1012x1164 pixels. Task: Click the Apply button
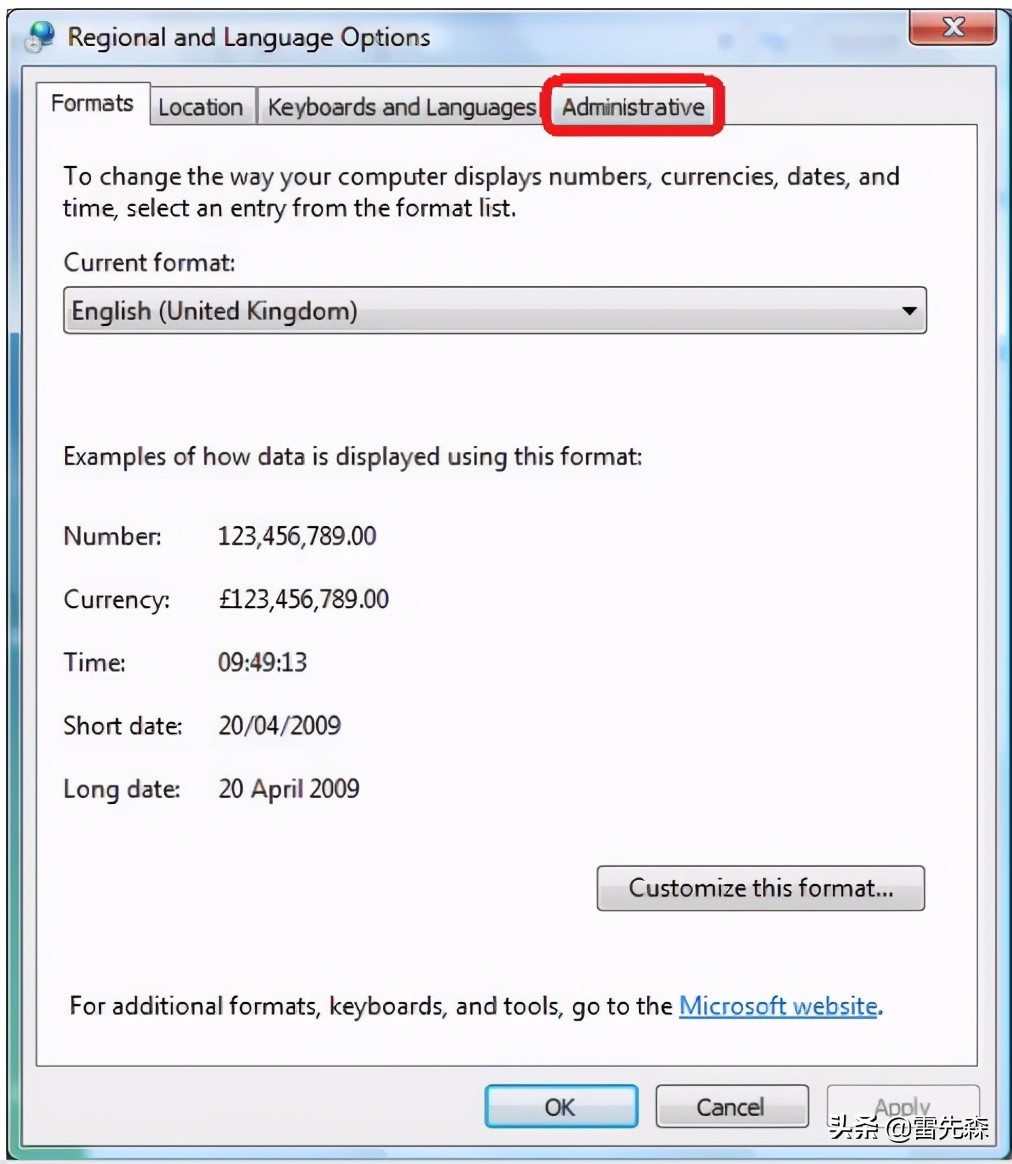click(x=903, y=1107)
